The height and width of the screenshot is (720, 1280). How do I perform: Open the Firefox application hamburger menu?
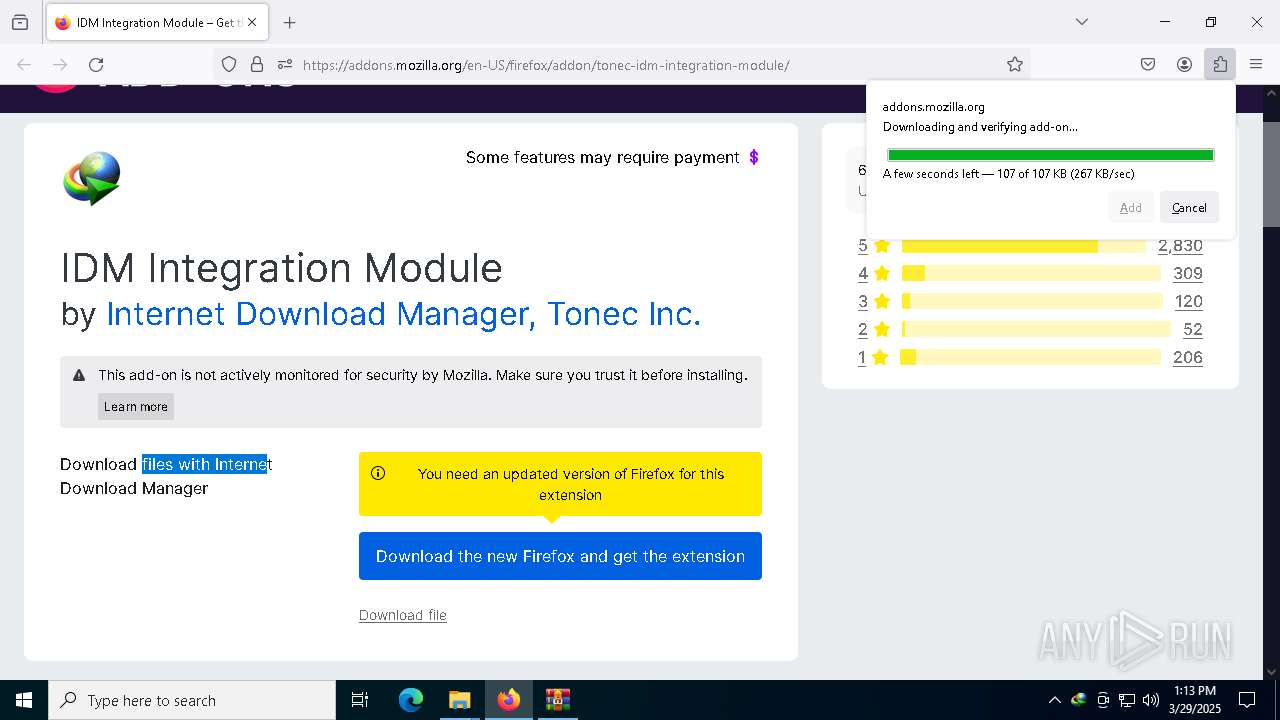click(1256, 65)
